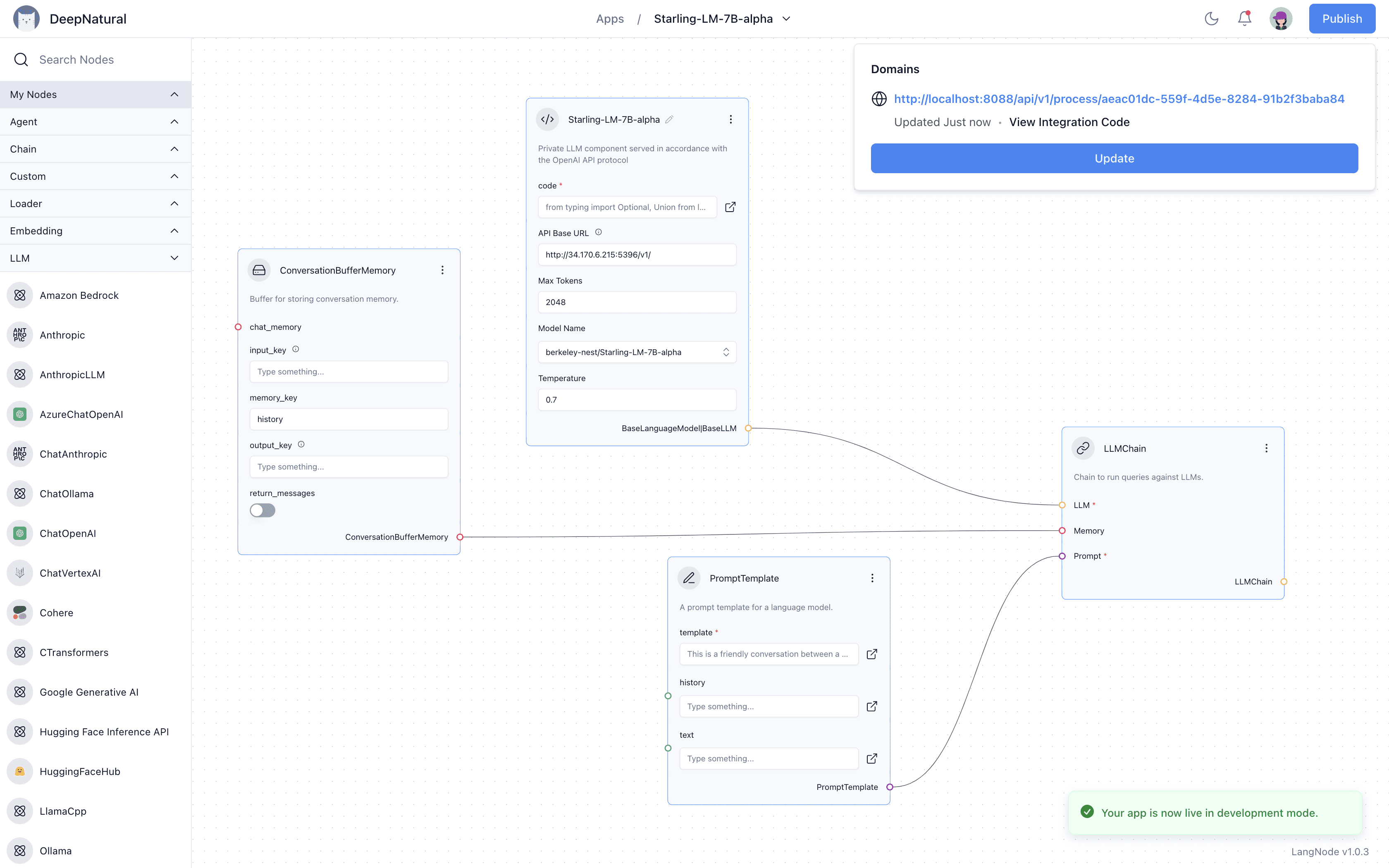Expand Agent category
This screenshot has width=1389, height=868.
[x=95, y=122]
